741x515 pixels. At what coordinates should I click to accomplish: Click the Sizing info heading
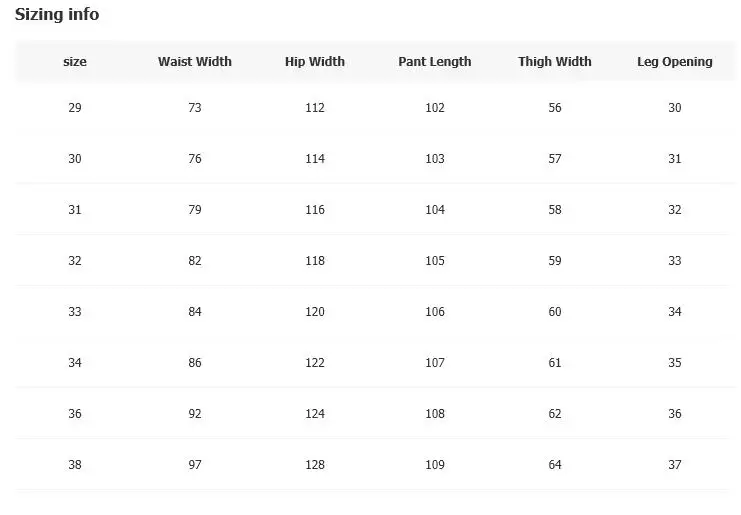tap(57, 15)
